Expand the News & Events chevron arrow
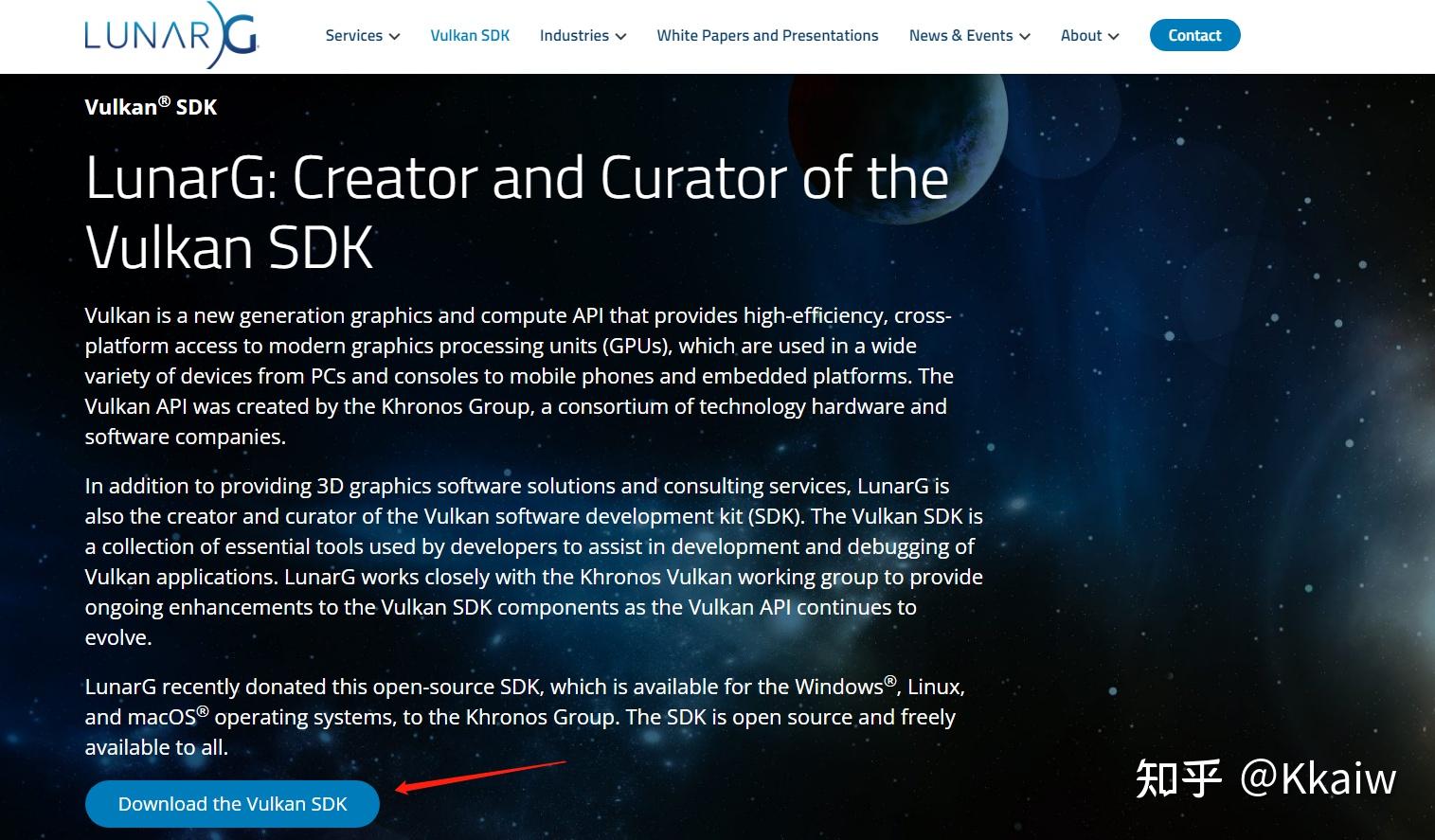 [1024, 37]
